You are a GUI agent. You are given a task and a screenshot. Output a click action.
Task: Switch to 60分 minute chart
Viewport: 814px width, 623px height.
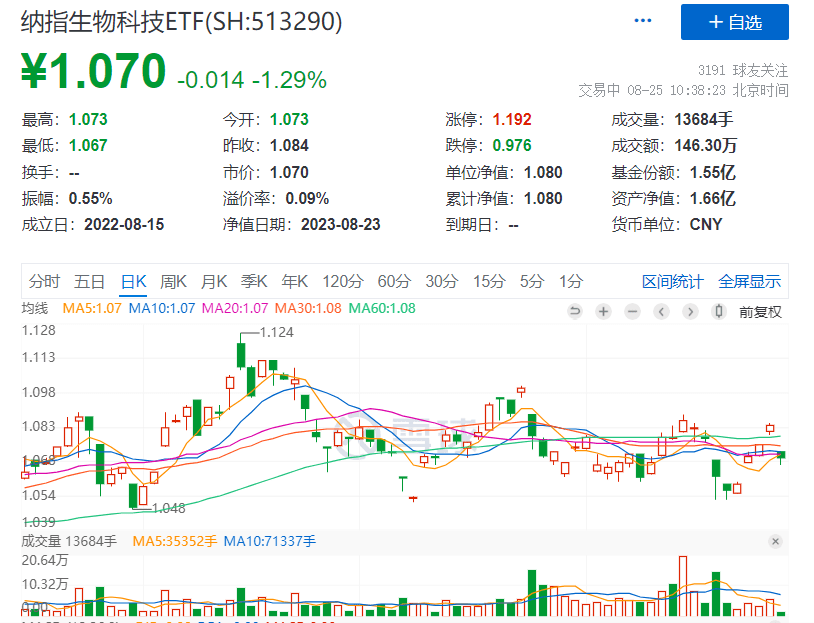tap(394, 281)
